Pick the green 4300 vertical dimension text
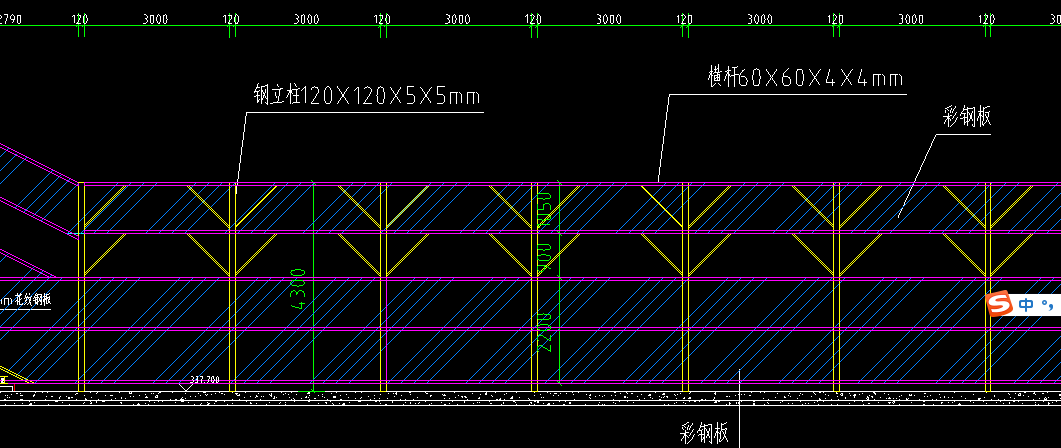 point(298,289)
